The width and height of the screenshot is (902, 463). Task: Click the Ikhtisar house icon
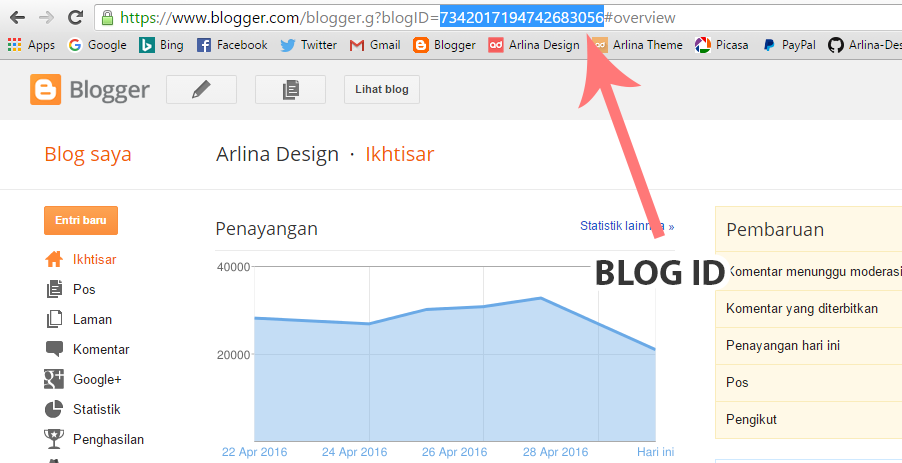[54, 259]
